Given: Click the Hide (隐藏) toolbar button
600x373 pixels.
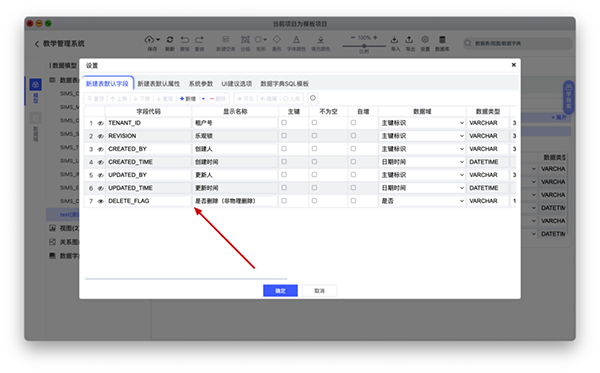Looking at the screenshot, I should pos(269,99).
